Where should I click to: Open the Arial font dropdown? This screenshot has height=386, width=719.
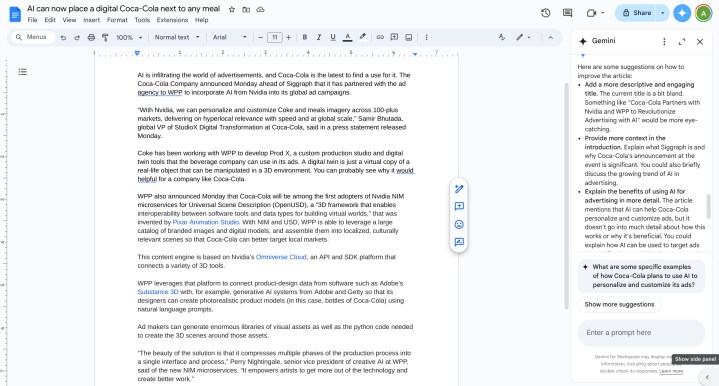tap(230, 37)
